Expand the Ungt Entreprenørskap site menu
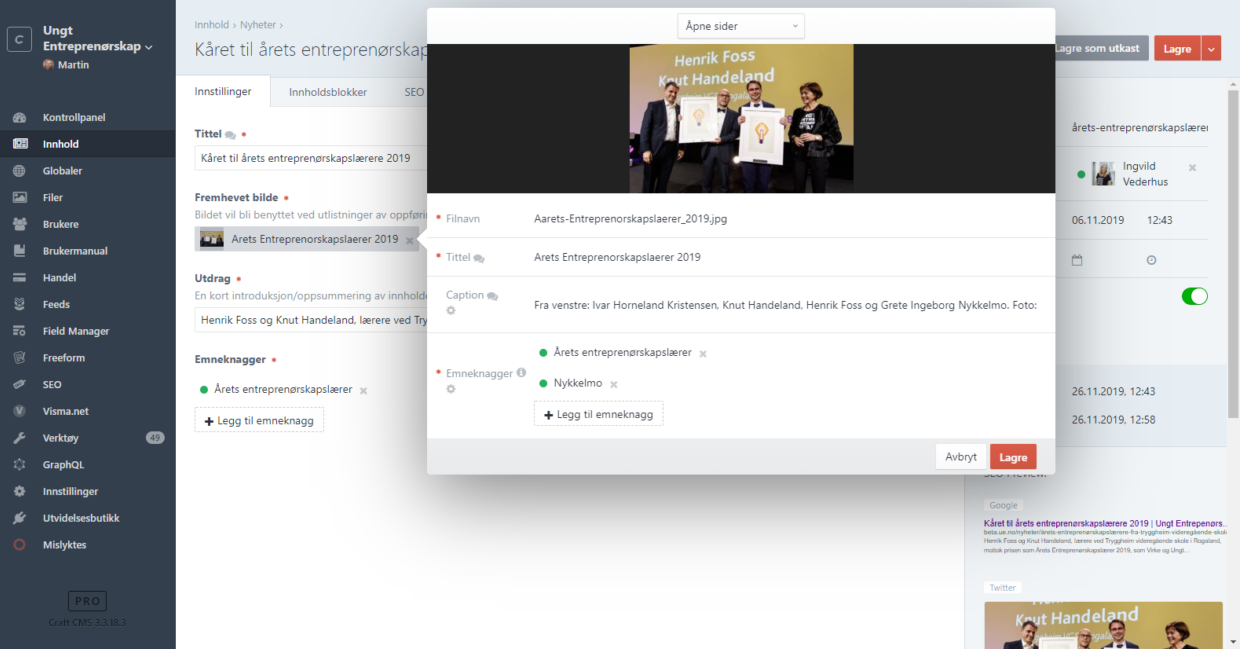The image size is (1240, 649). [149, 47]
